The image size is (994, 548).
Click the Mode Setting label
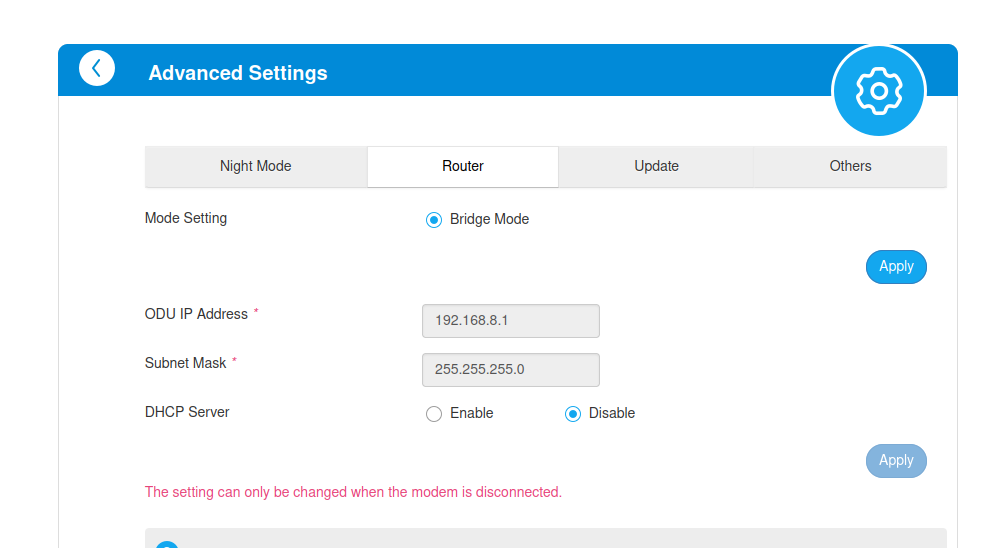(x=186, y=218)
